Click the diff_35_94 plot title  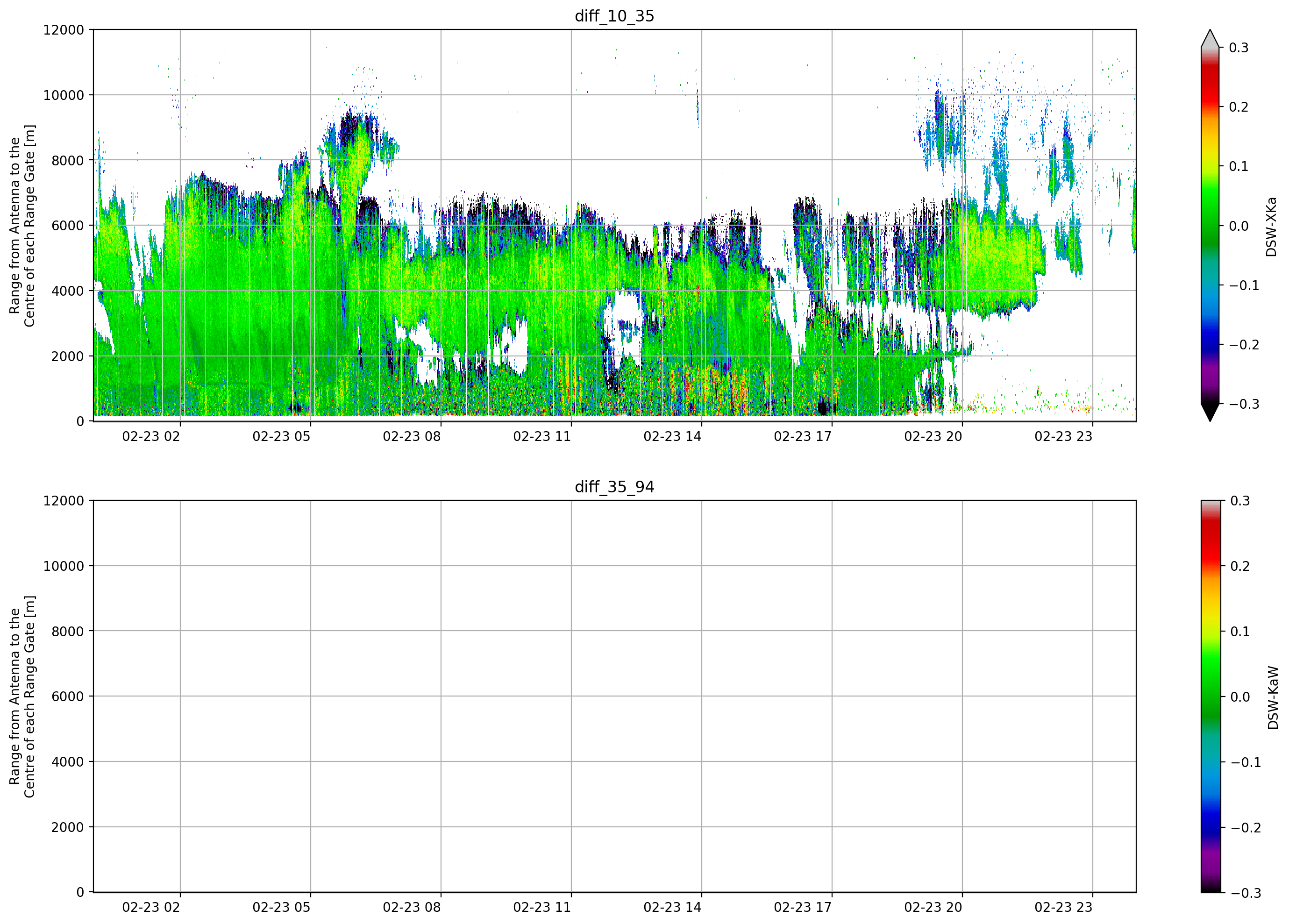[x=614, y=487]
